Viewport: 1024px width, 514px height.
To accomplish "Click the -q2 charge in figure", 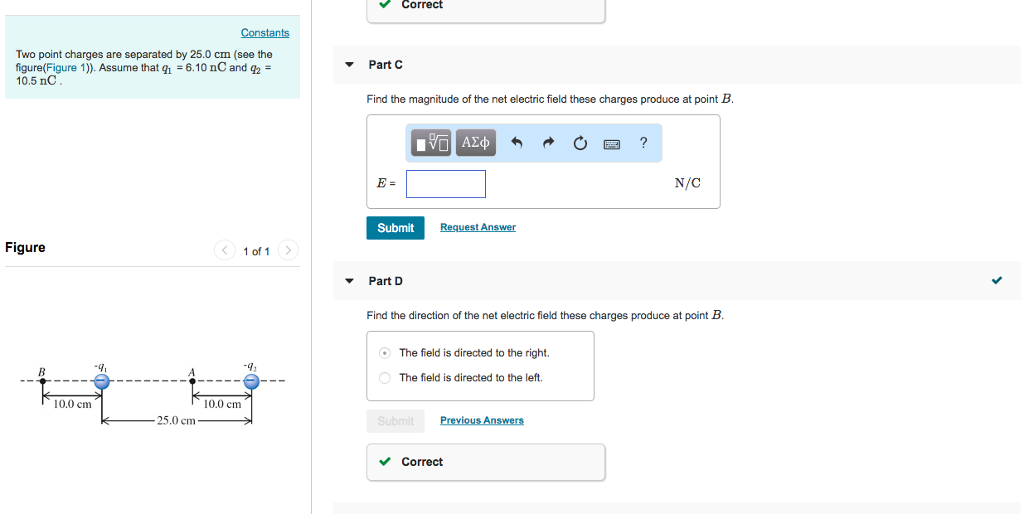I will (251, 382).
